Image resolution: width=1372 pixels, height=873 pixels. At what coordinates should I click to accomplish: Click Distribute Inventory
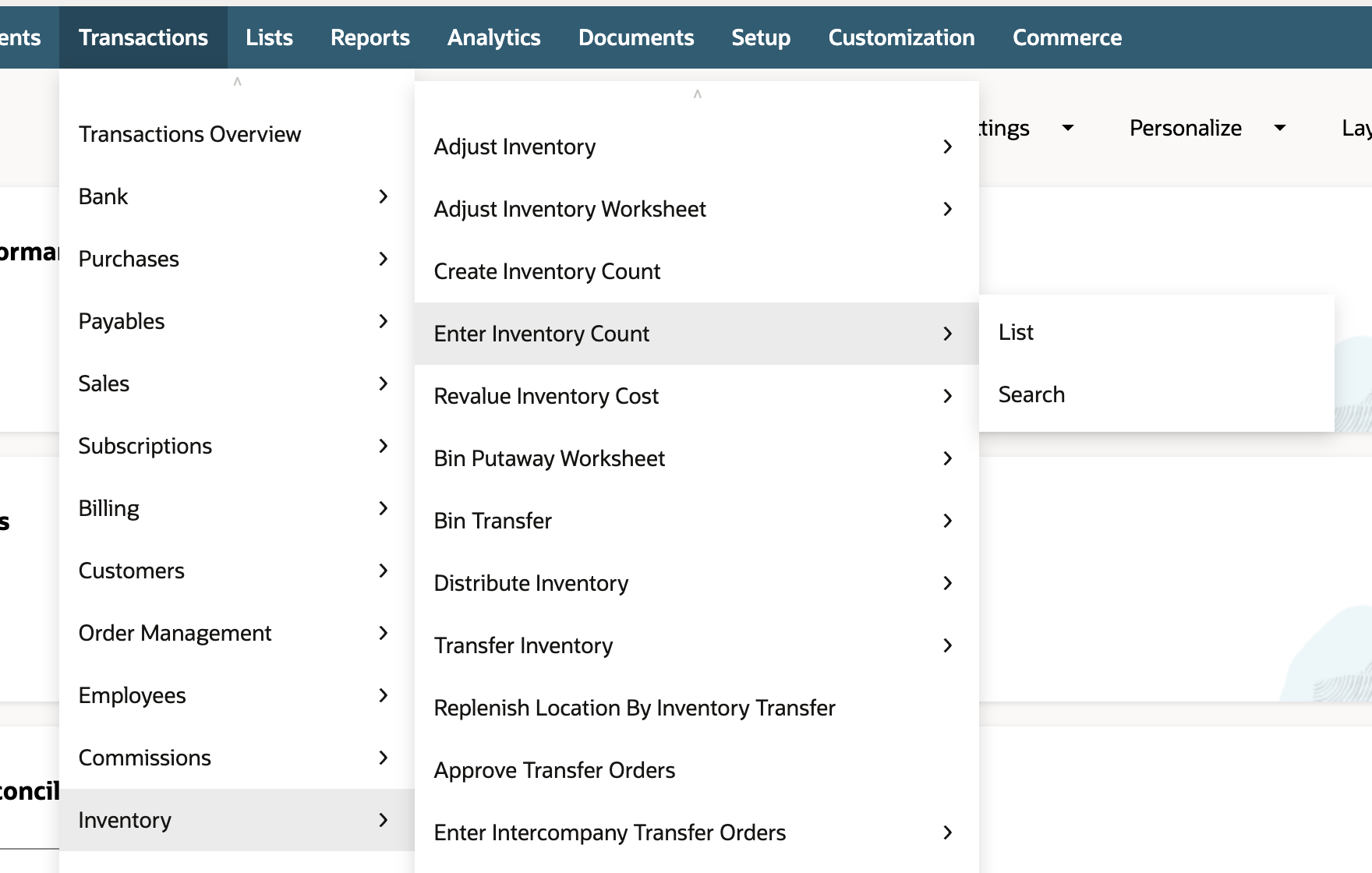(697, 583)
